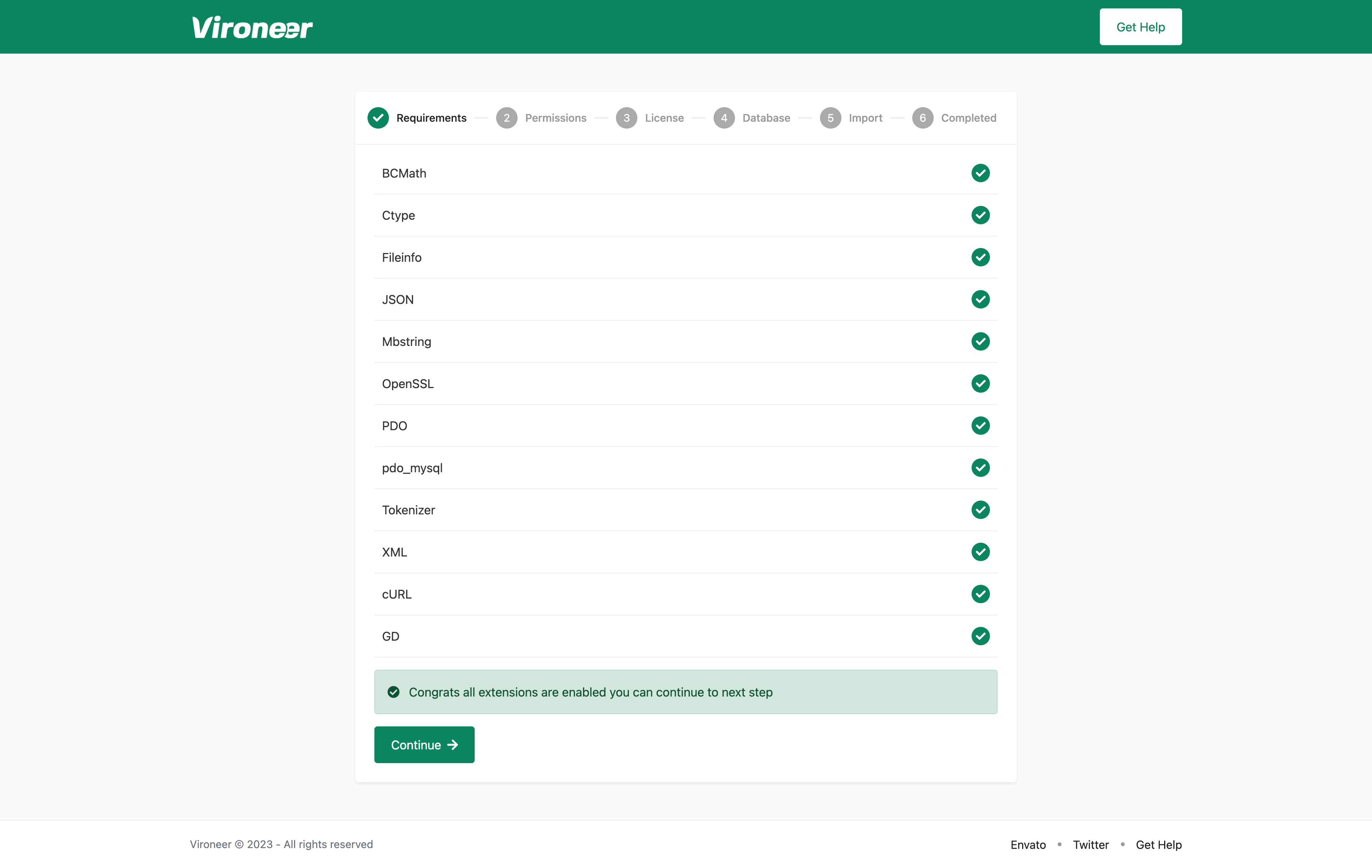Click the Requirements step completed checkmark

point(378,118)
